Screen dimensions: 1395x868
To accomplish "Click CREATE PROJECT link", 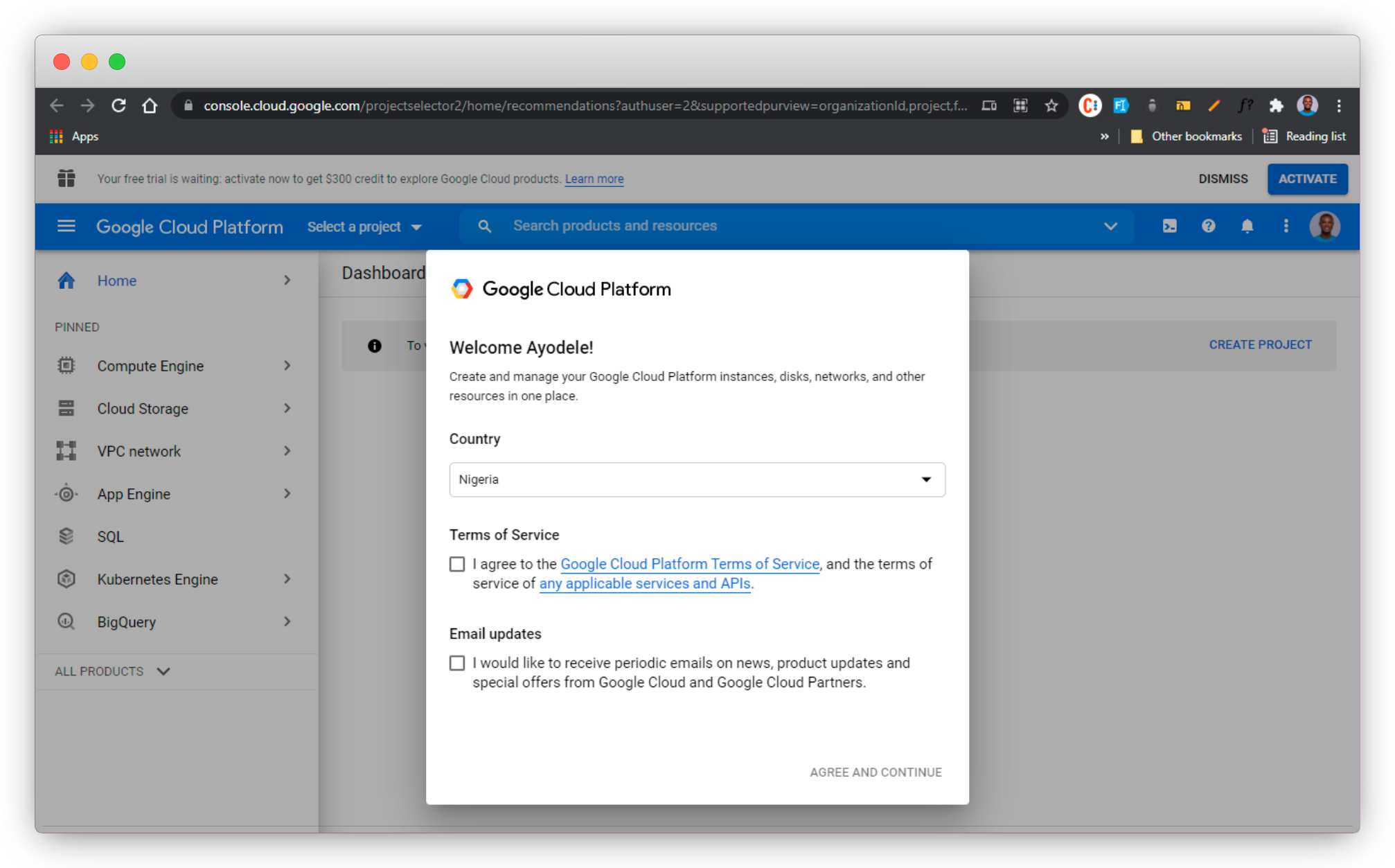I will (x=1260, y=345).
